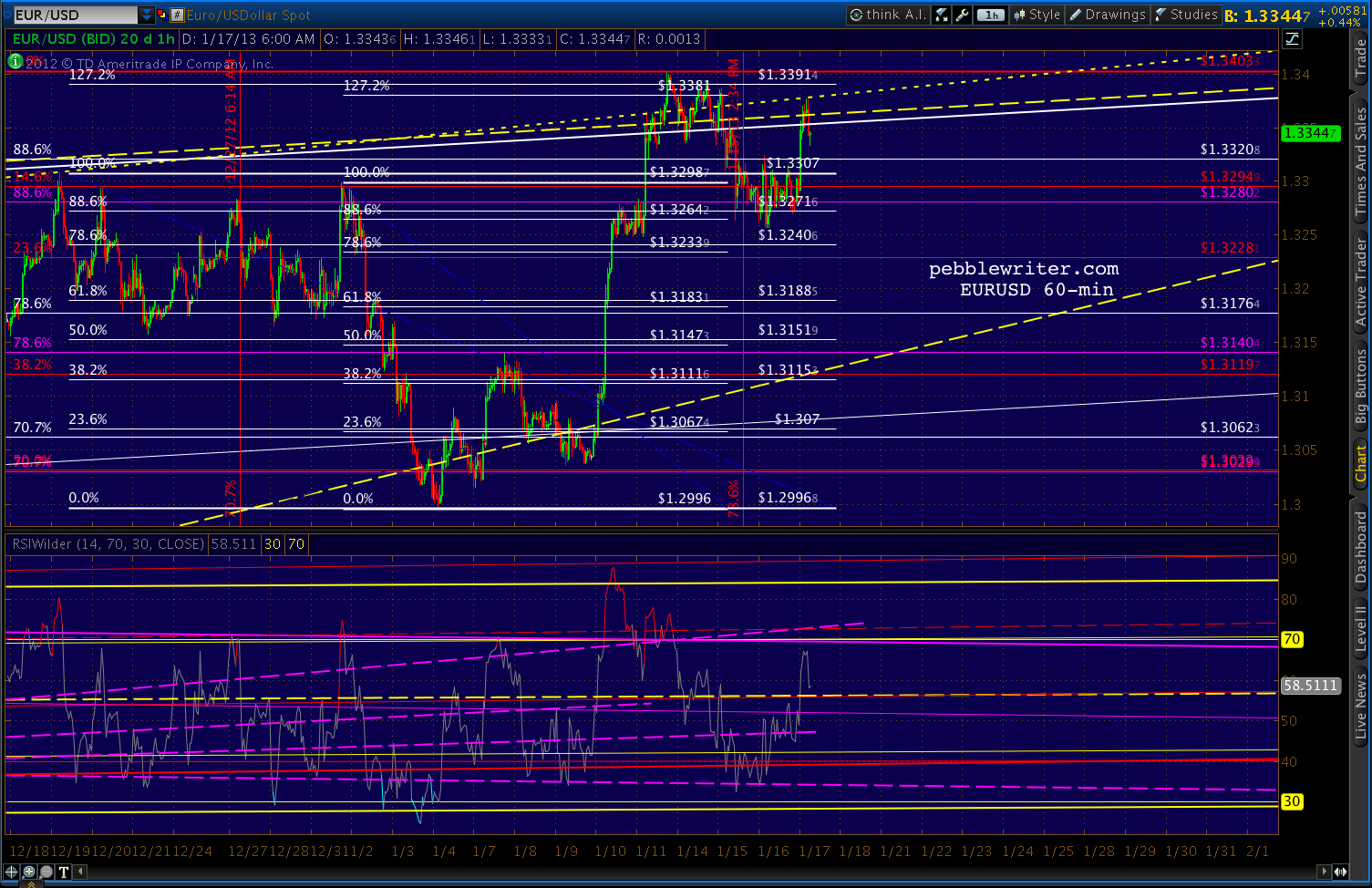Click the $1.2996 fib level label at right
Image resolution: width=1372 pixels, height=888 pixels.
[788, 498]
